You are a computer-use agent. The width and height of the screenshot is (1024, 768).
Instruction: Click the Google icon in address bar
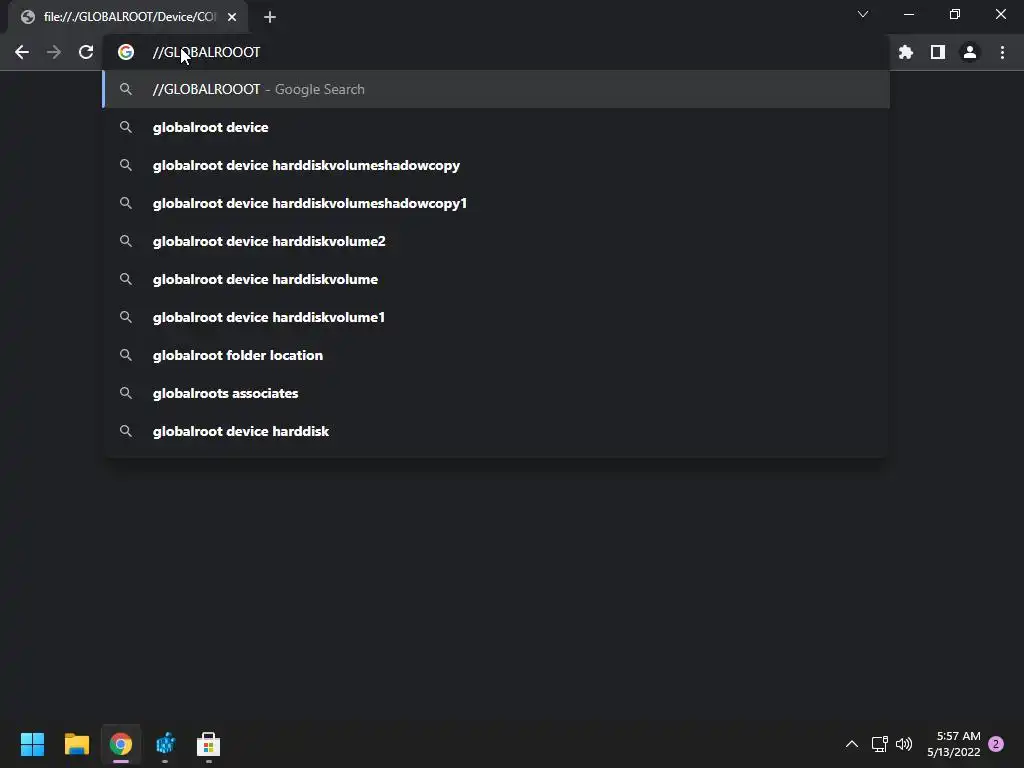coord(126,52)
